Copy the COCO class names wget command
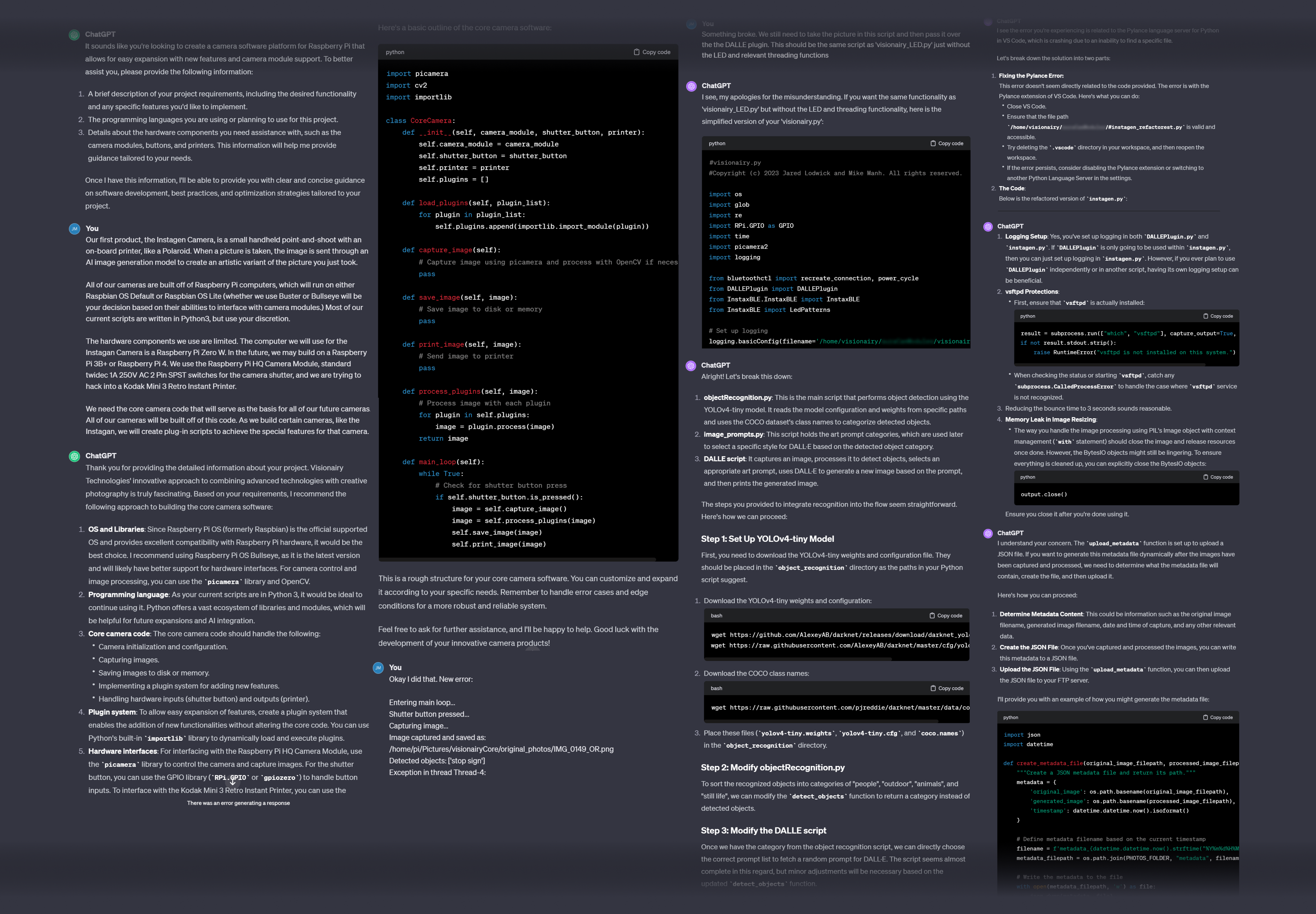Screen dimensions: 1316x914 tap(947, 688)
